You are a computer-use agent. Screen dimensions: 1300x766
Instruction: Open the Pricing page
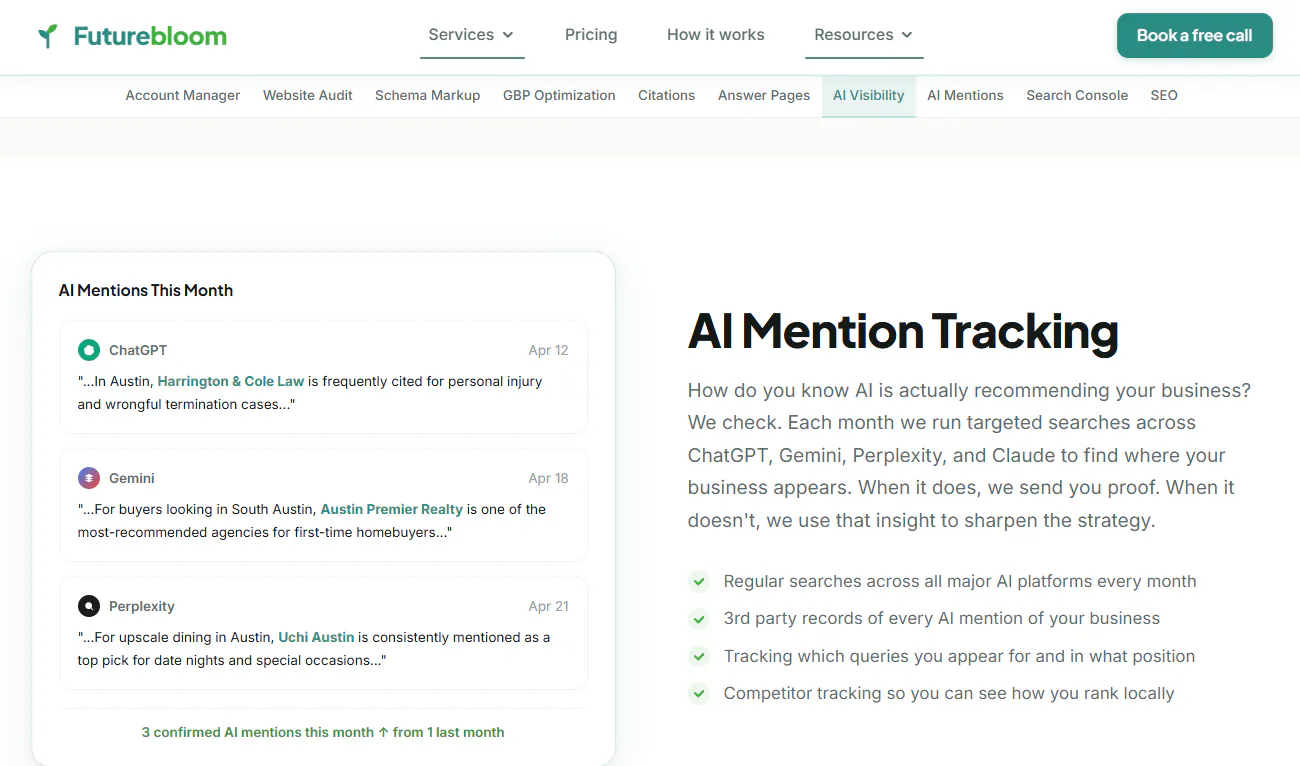pyautogui.click(x=591, y=35)
